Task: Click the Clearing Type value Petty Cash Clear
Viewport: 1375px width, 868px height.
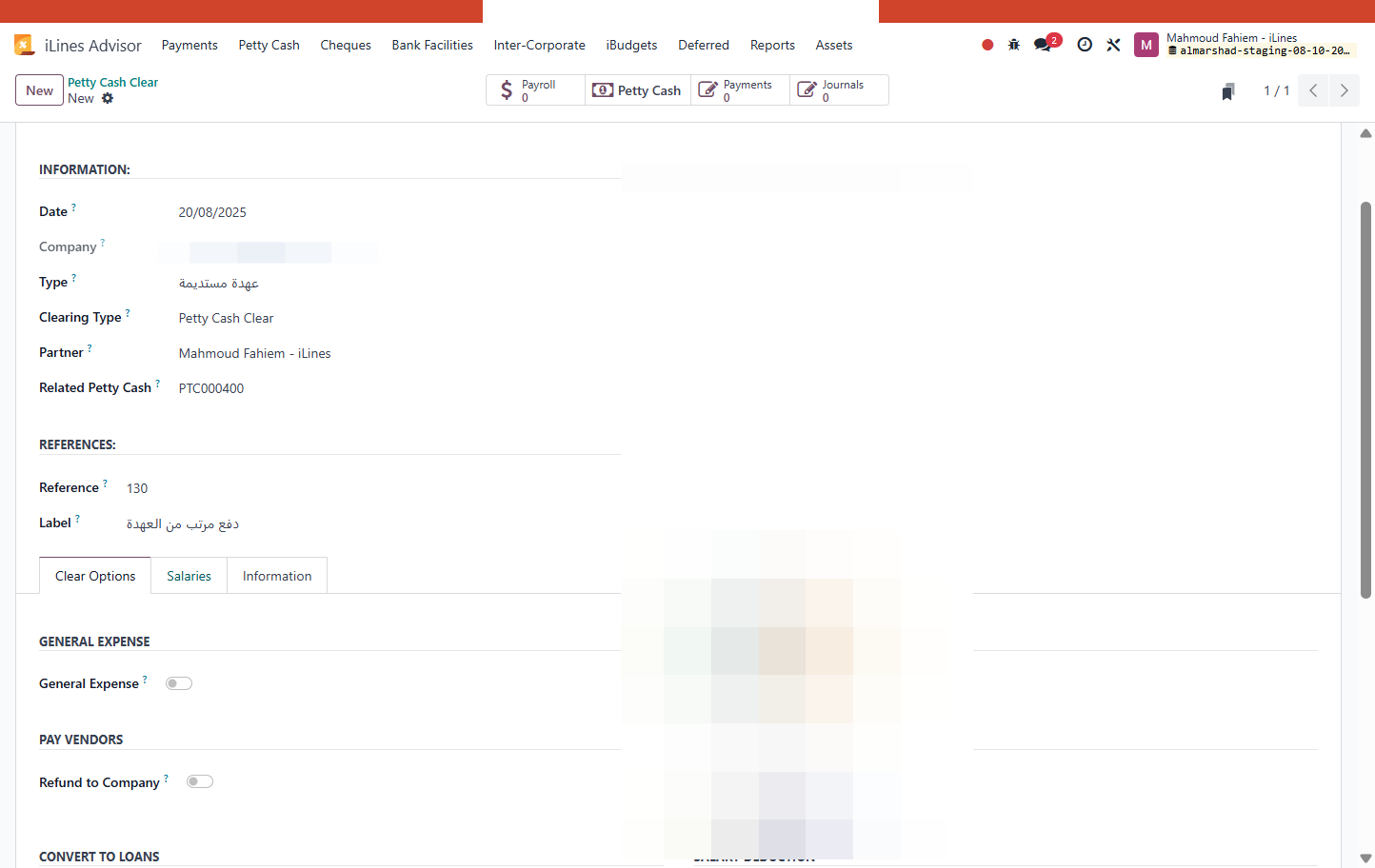Action: point(227,318)
